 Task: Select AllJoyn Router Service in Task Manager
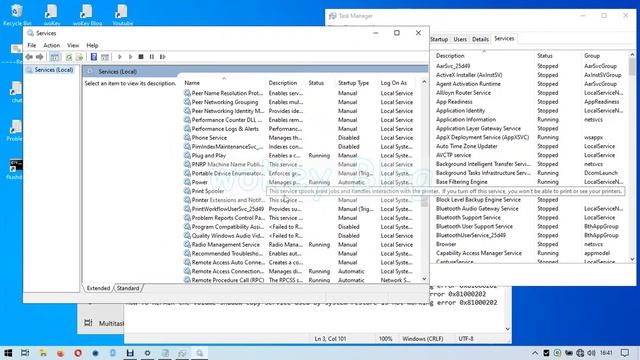(x=531, y=93)
